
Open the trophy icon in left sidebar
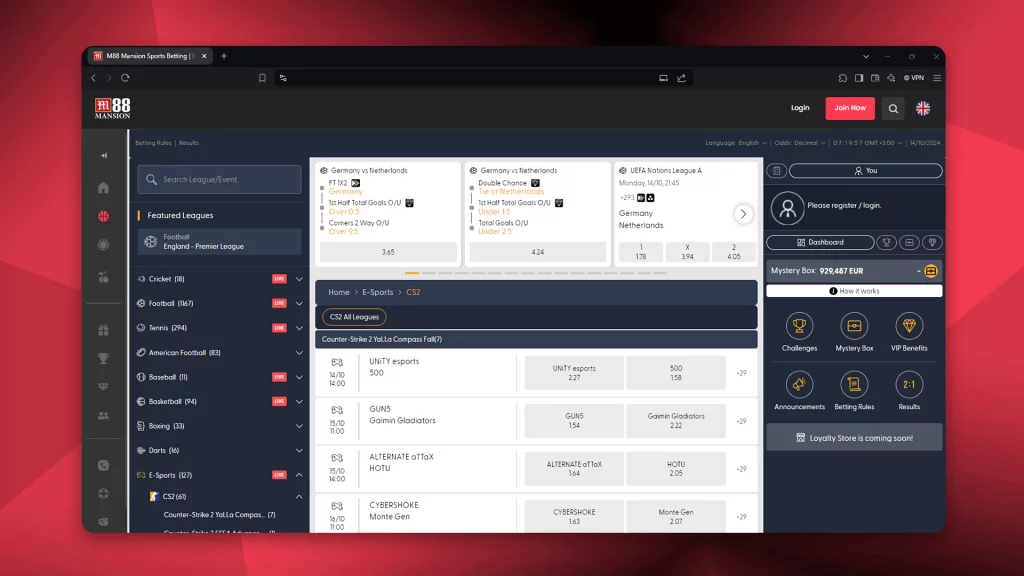[x=103, y=359]
